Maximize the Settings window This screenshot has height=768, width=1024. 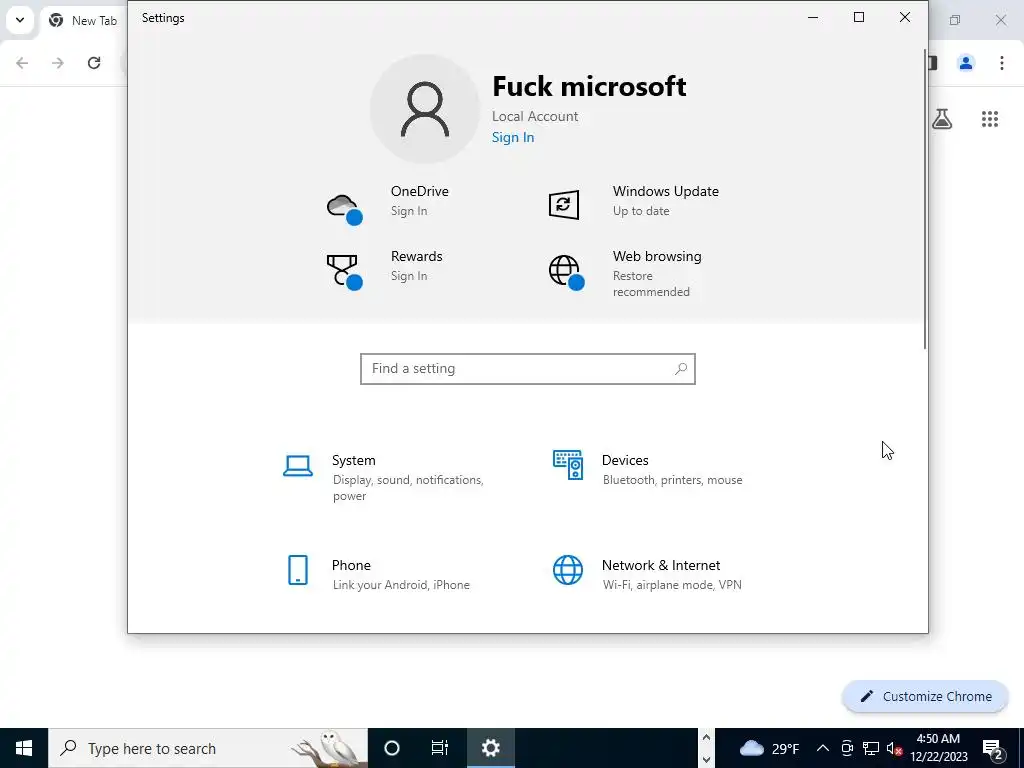pos(859,18)
